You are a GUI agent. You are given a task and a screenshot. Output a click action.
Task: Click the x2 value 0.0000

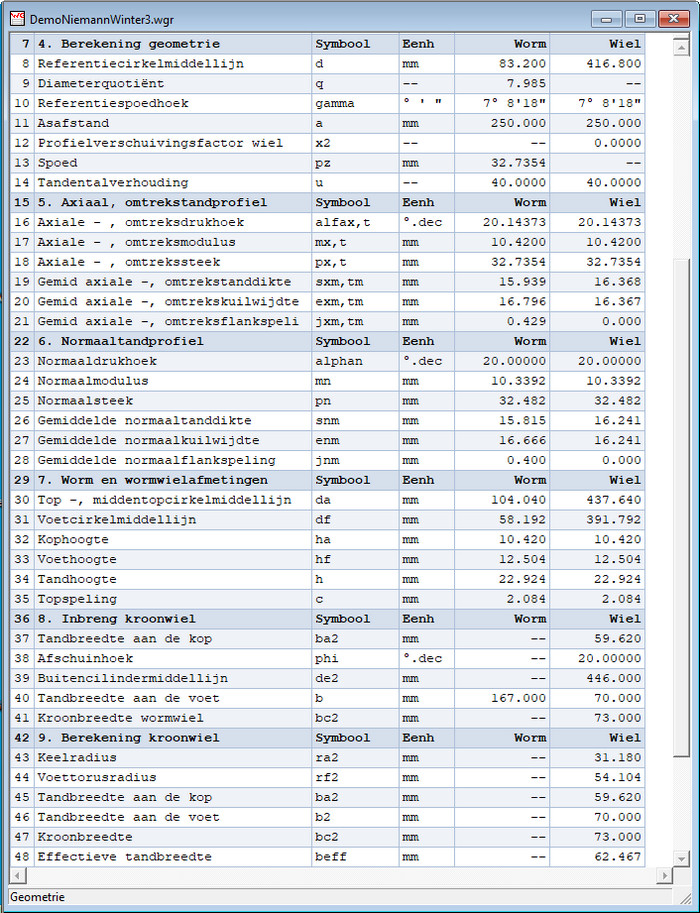[x=617, y=143]
